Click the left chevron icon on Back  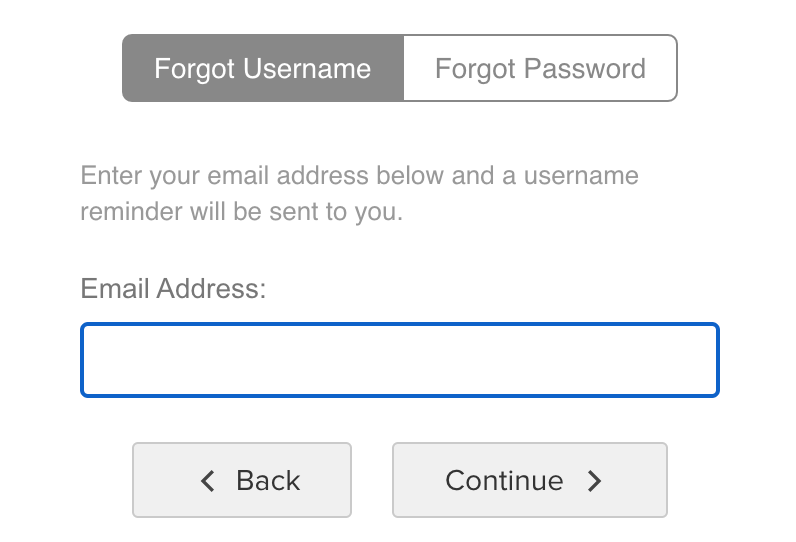tap(208, 481)
